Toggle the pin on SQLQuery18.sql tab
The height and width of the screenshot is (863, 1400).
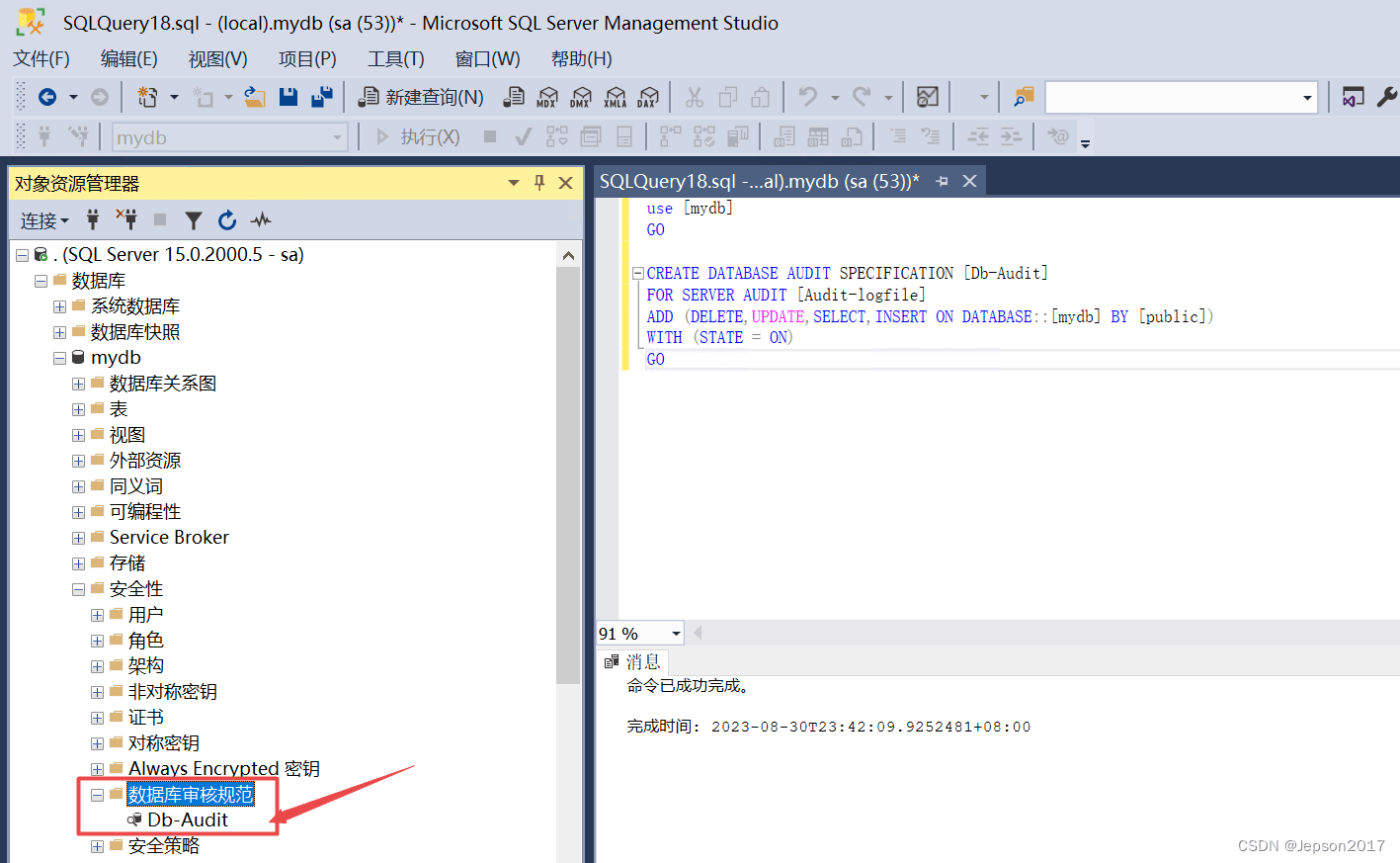tap(942, 181)
